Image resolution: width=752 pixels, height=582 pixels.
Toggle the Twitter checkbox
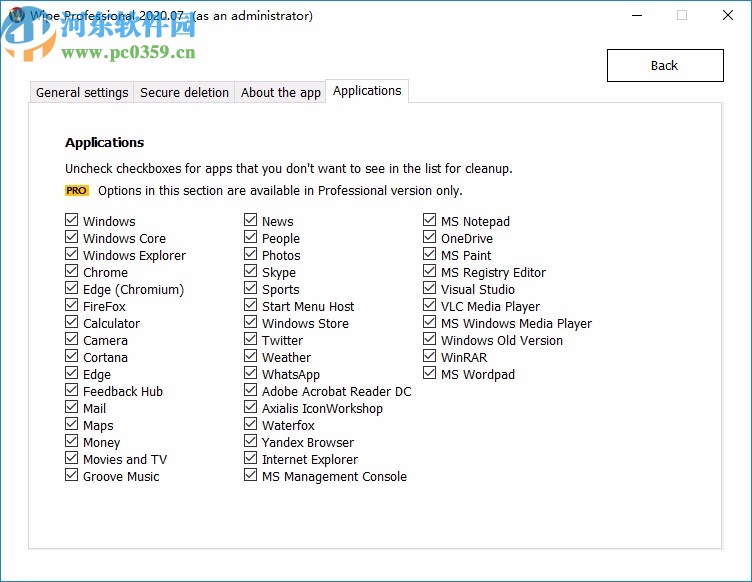(250, 339)
